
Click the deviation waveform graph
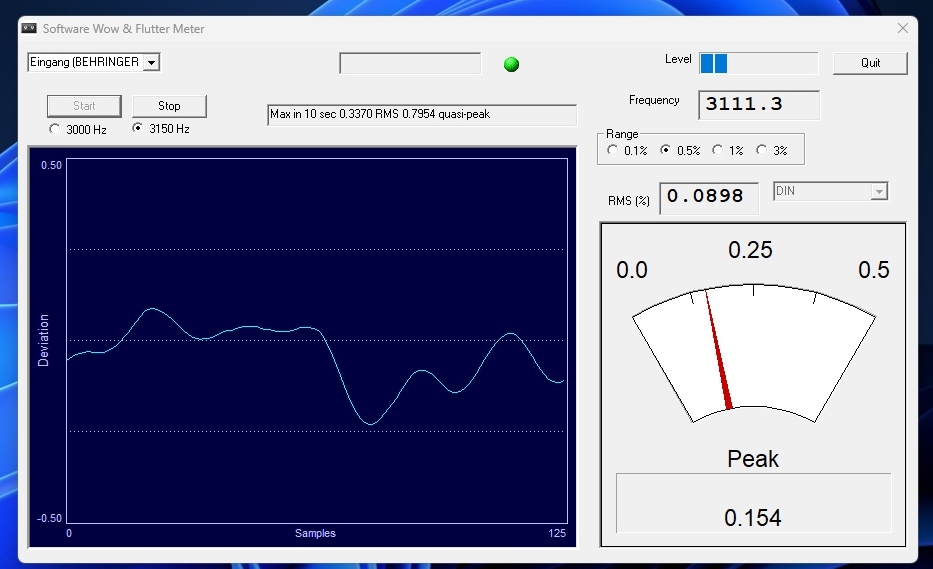317,340
